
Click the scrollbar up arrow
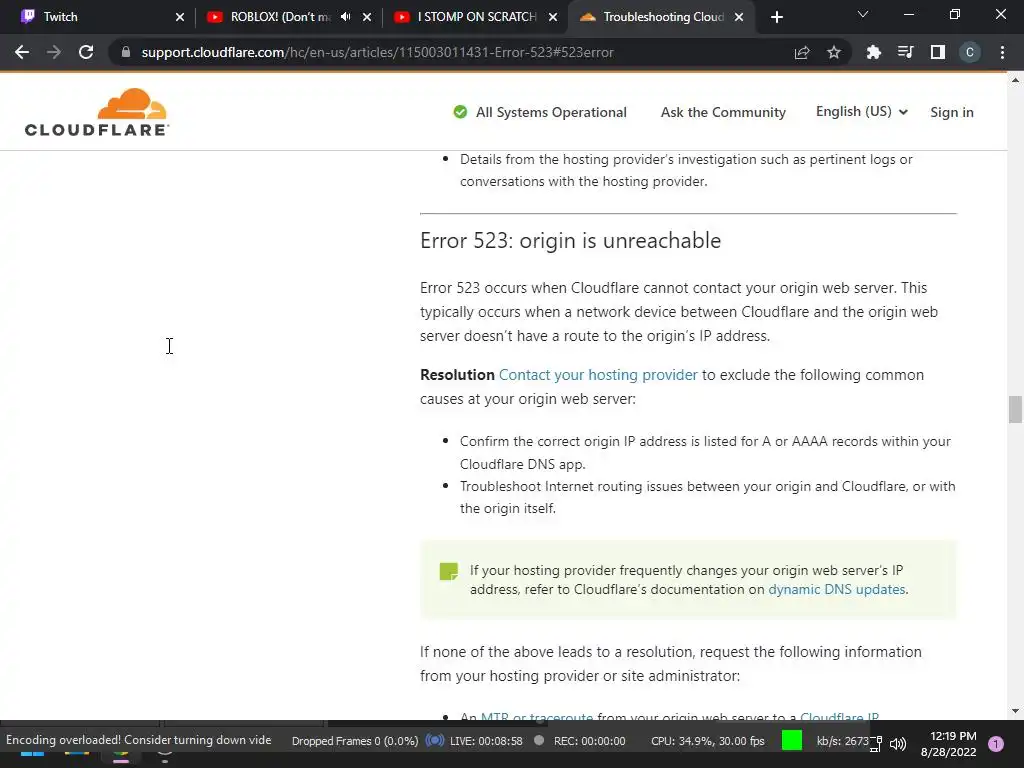click(x=1015, y=80)
